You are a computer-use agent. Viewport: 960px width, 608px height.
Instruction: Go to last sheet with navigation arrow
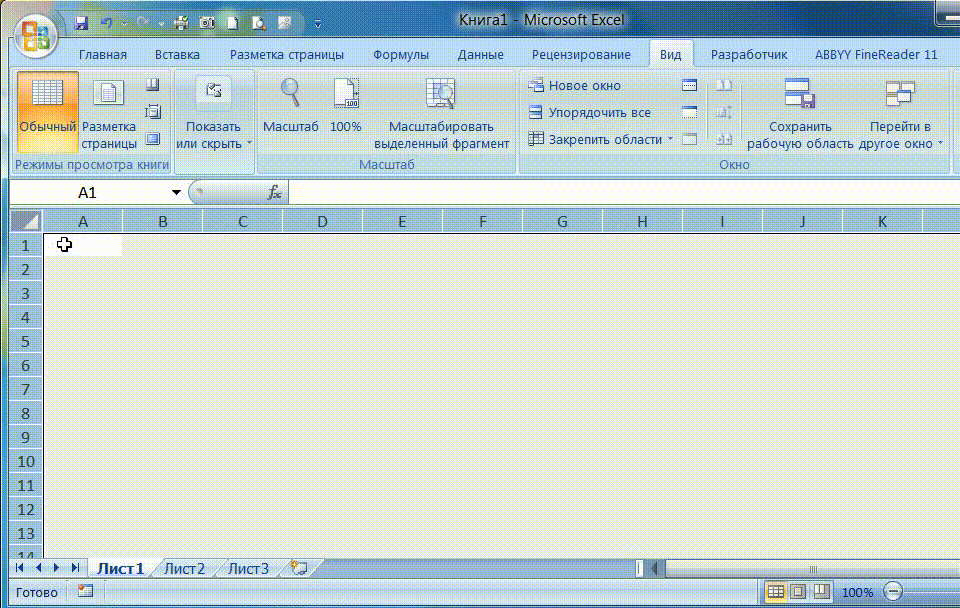(75, 568)
